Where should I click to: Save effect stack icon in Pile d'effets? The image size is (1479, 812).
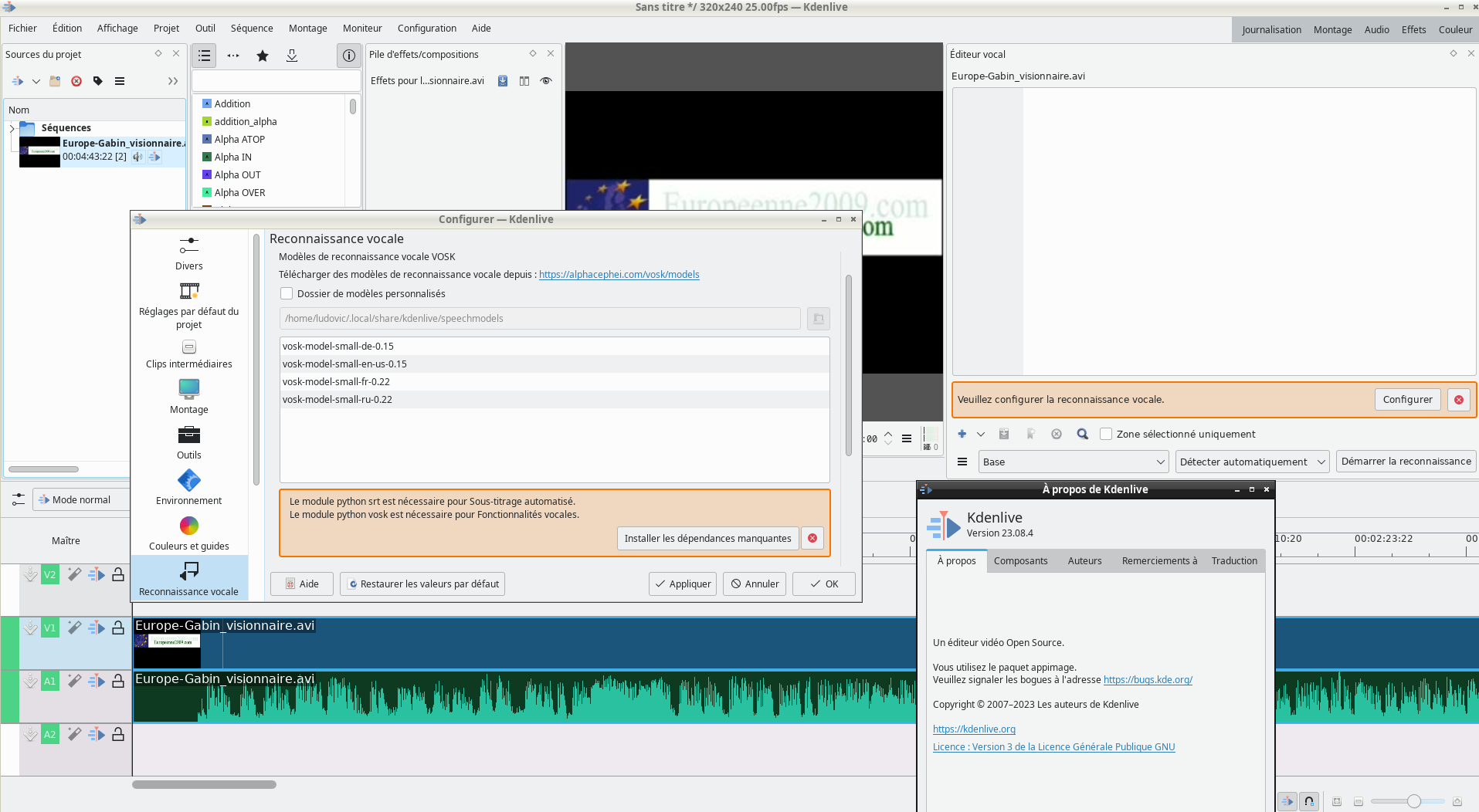pos(503,81)
